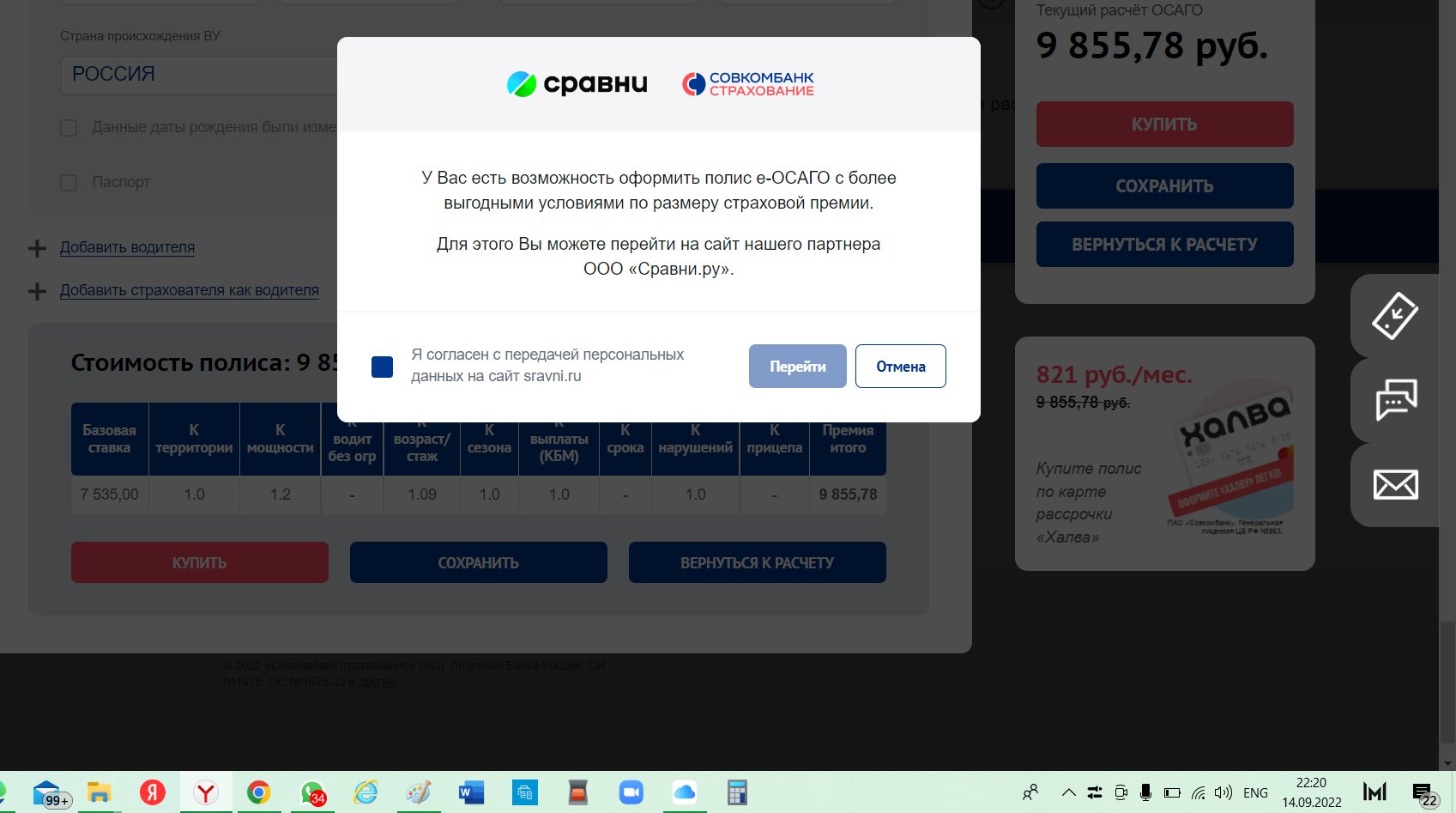
Task: Click the 1.09 возраст/стаж coefficient cell
Action: 422,494
